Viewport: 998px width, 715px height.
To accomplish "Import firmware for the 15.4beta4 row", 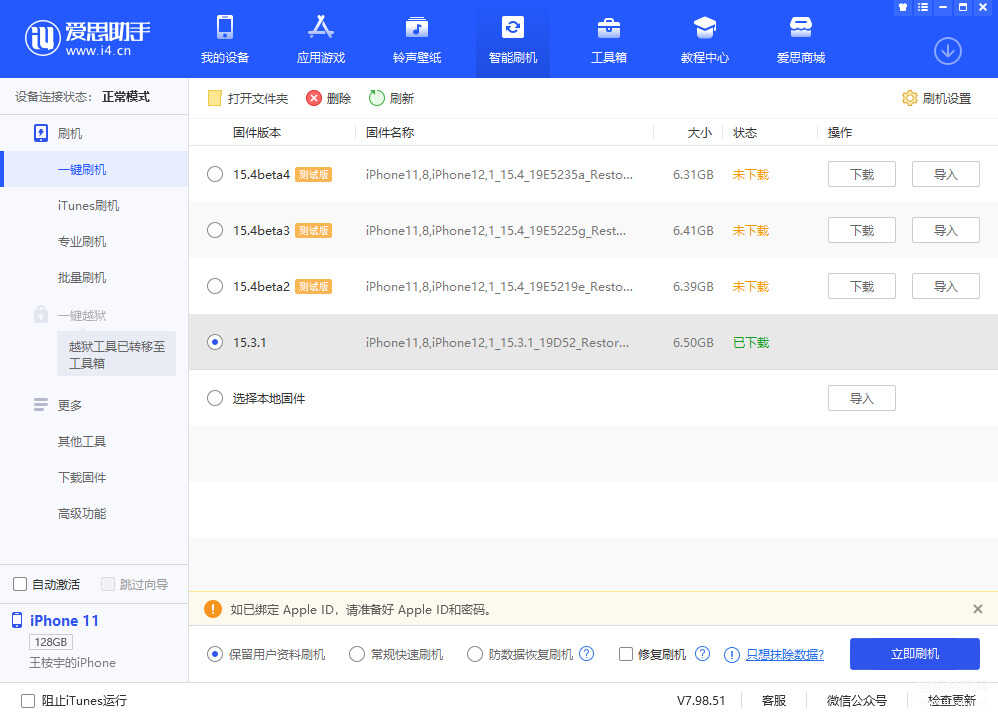I will (946, 174).
